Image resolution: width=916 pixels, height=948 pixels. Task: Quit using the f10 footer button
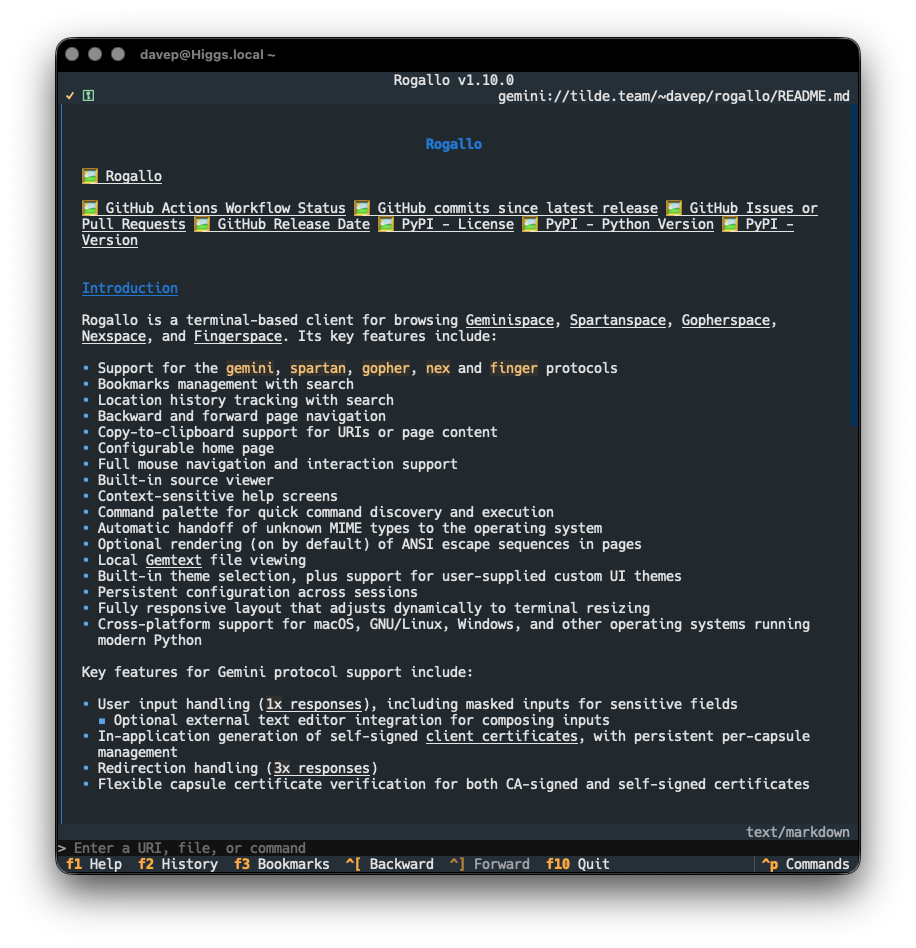click(x=577, y=864)
